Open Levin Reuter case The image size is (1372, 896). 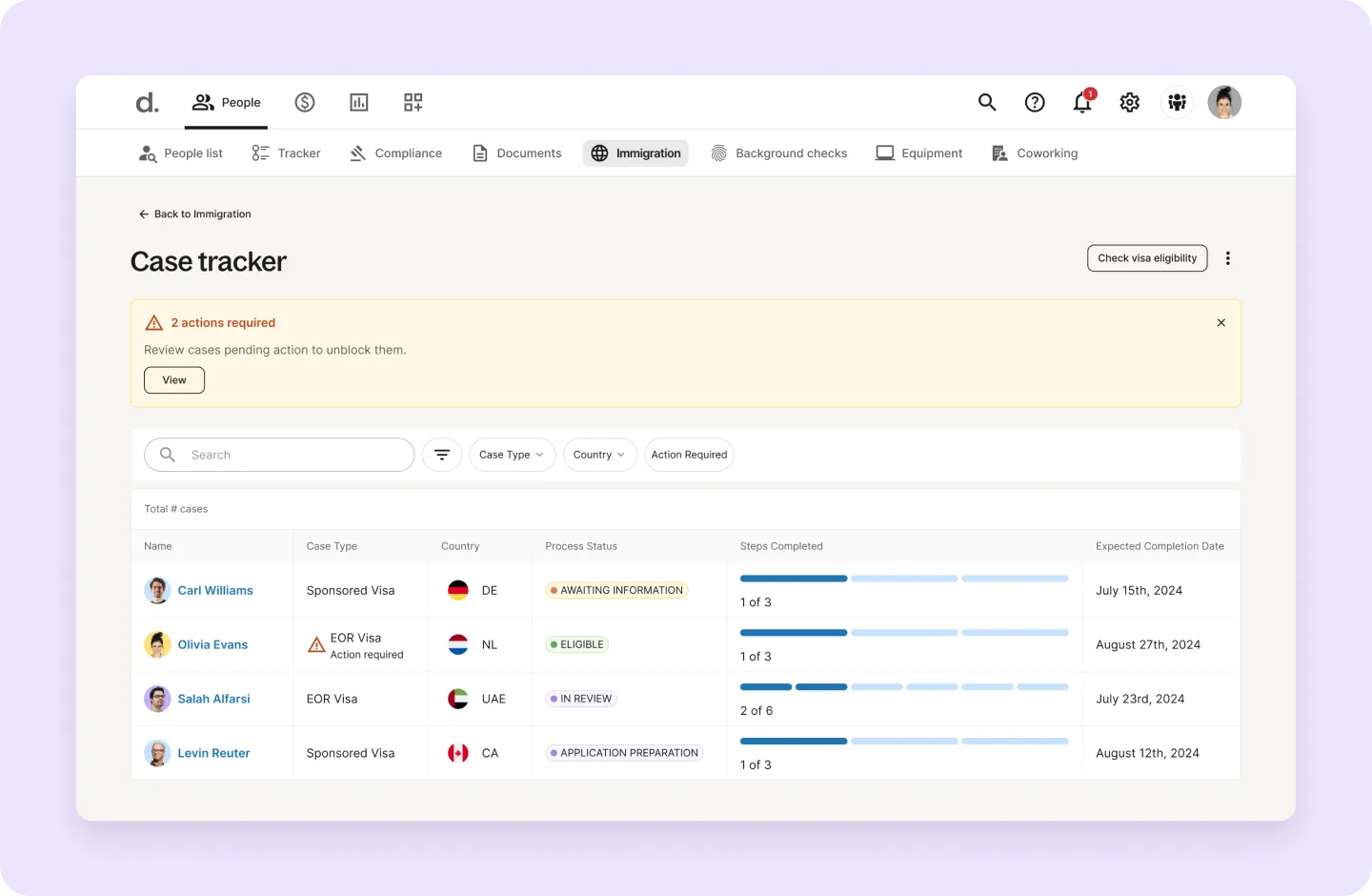[x=213, y=754]
